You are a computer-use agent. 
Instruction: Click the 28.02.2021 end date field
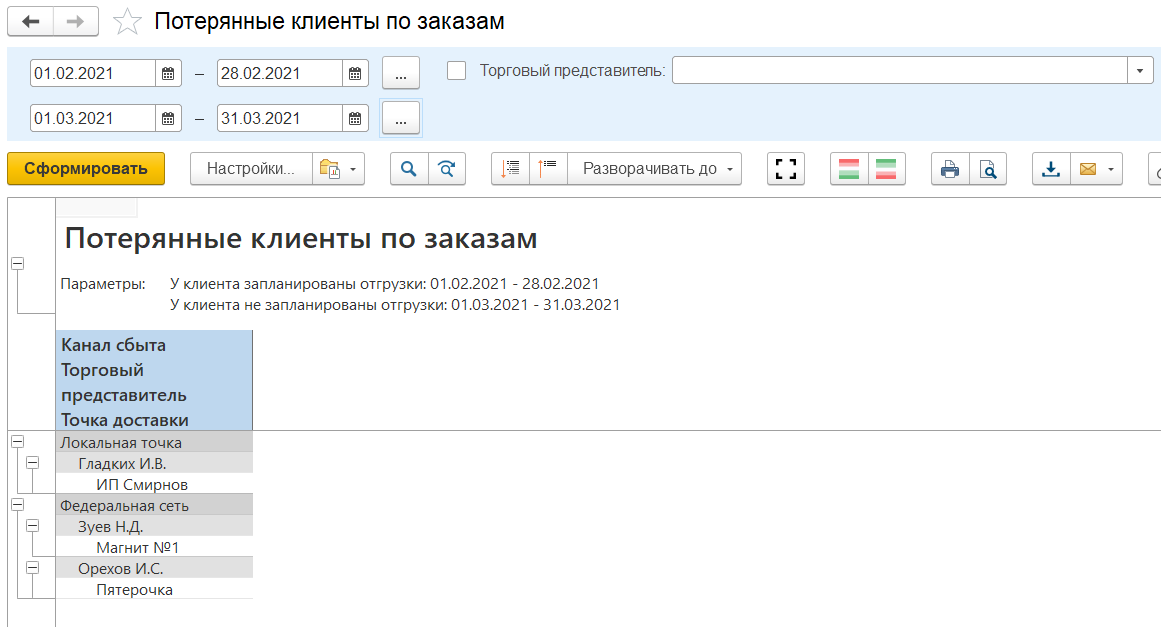click(280, 73)
